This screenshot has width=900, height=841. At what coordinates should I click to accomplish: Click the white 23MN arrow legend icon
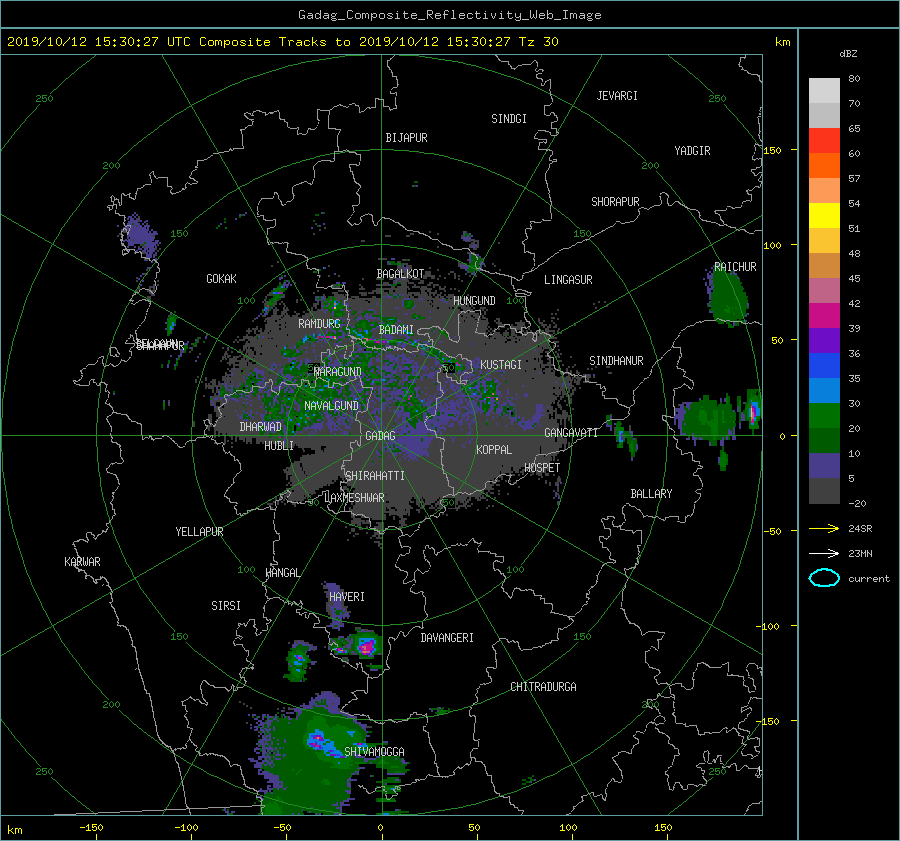[824, 553]
